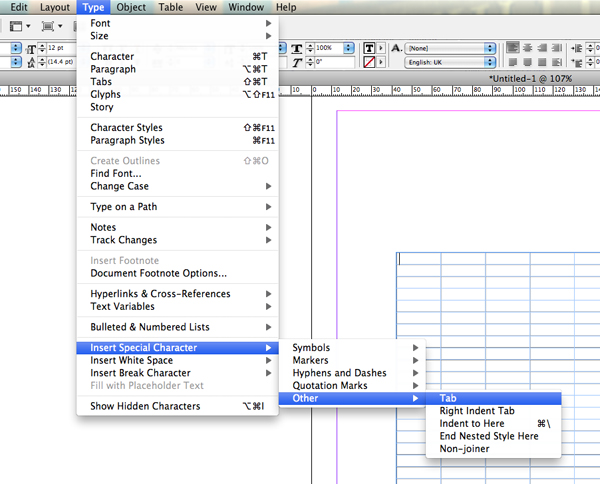Choose Tab from the Other submenu
The image size is (600, 484).
pyautogui.click(x=494, y=398)
